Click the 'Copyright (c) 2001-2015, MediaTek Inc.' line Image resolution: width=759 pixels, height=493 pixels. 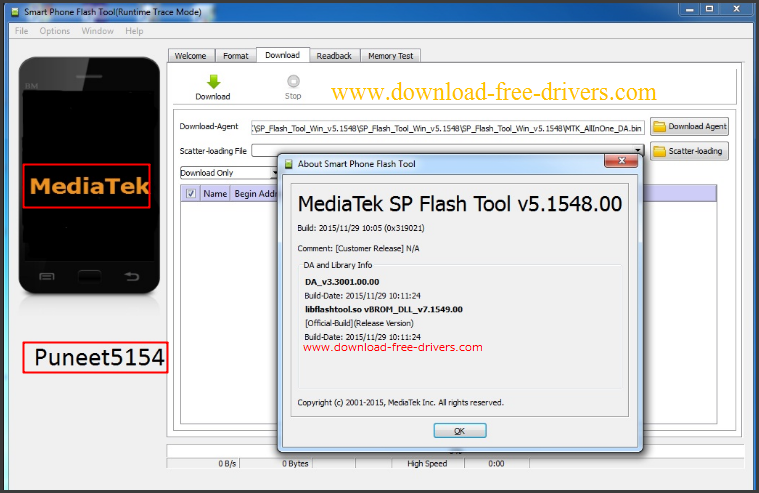[x=400, y=402]
